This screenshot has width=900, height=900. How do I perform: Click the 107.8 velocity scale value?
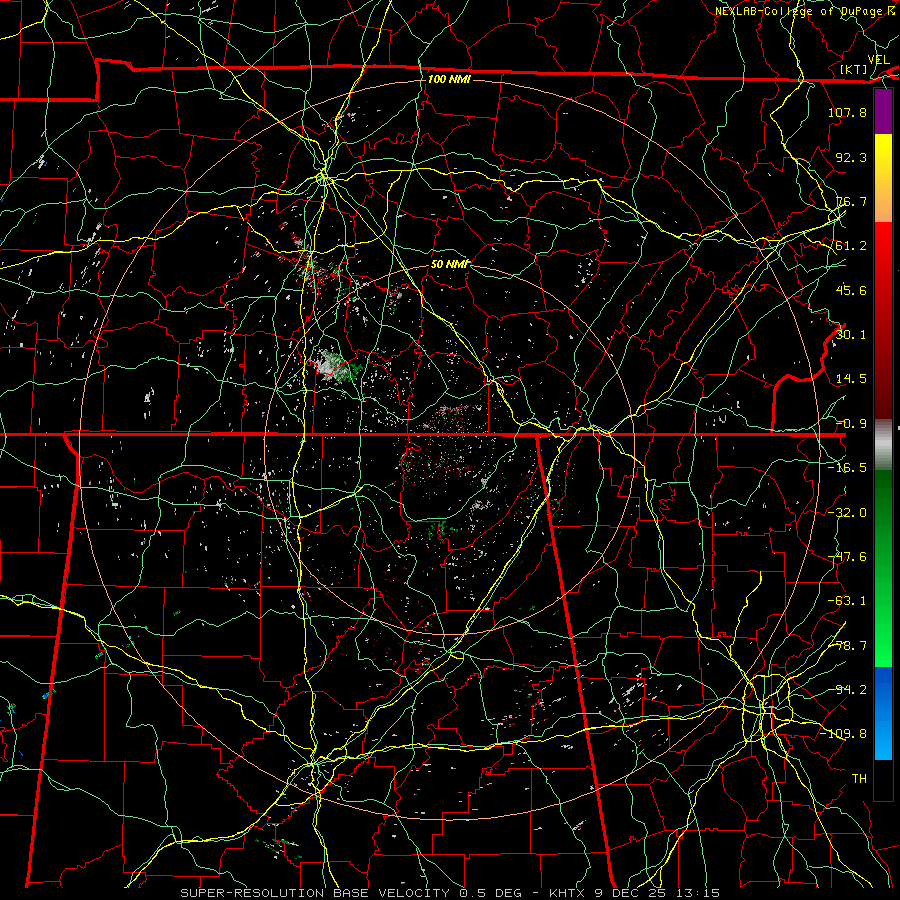[847, 112]
